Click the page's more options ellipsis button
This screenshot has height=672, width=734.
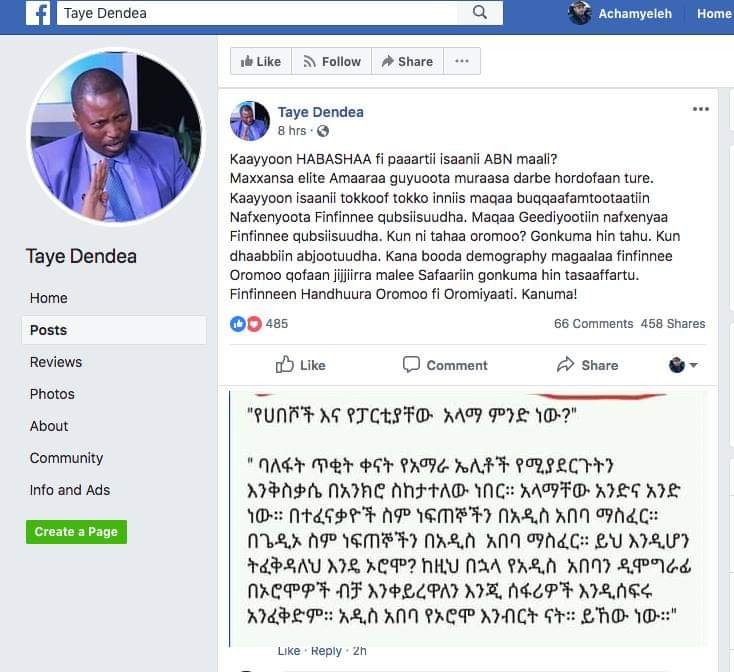(x=462, y=61)
